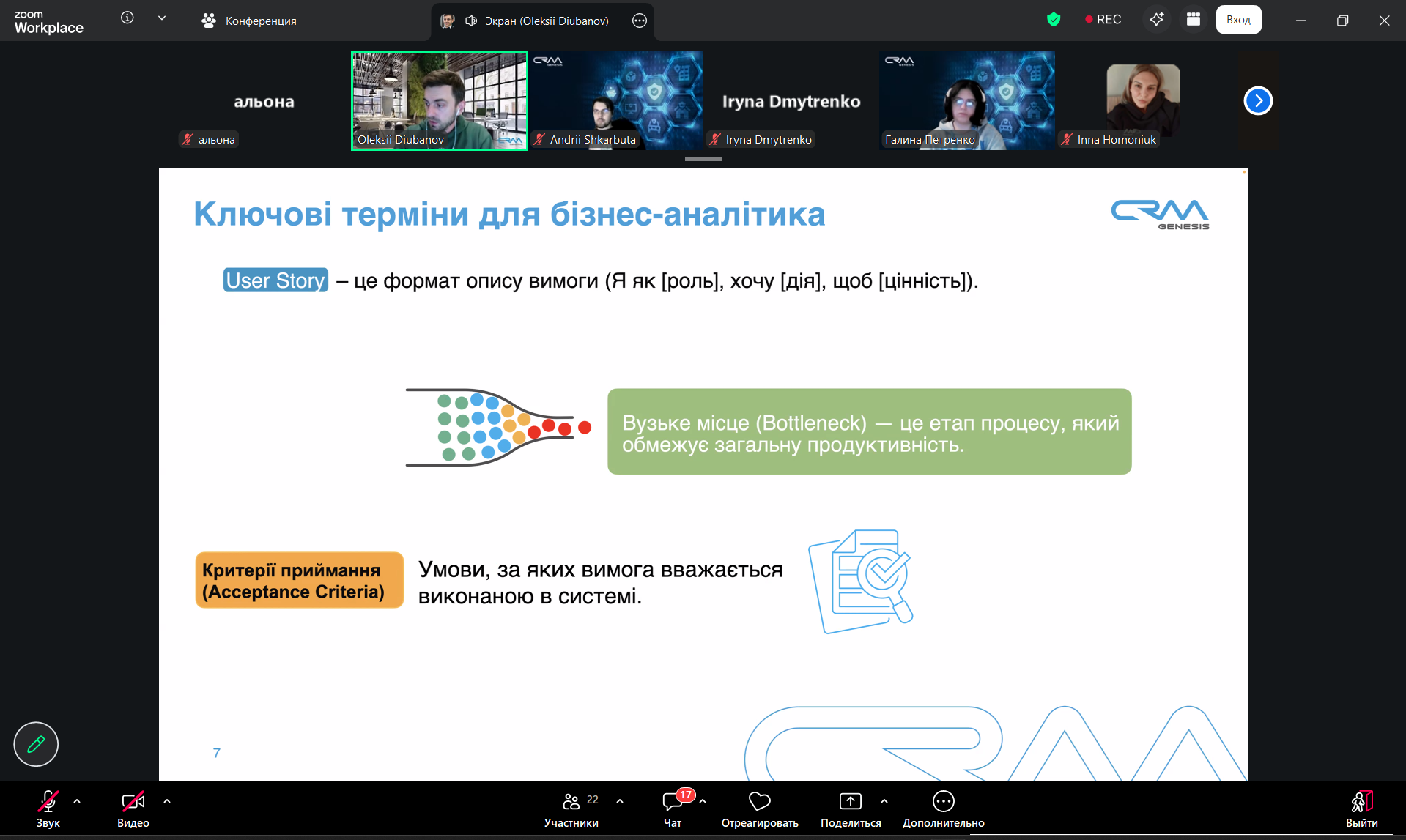Open the view layout grid icon
The height and width of the screenshot is (840, 1406).
1194,20
